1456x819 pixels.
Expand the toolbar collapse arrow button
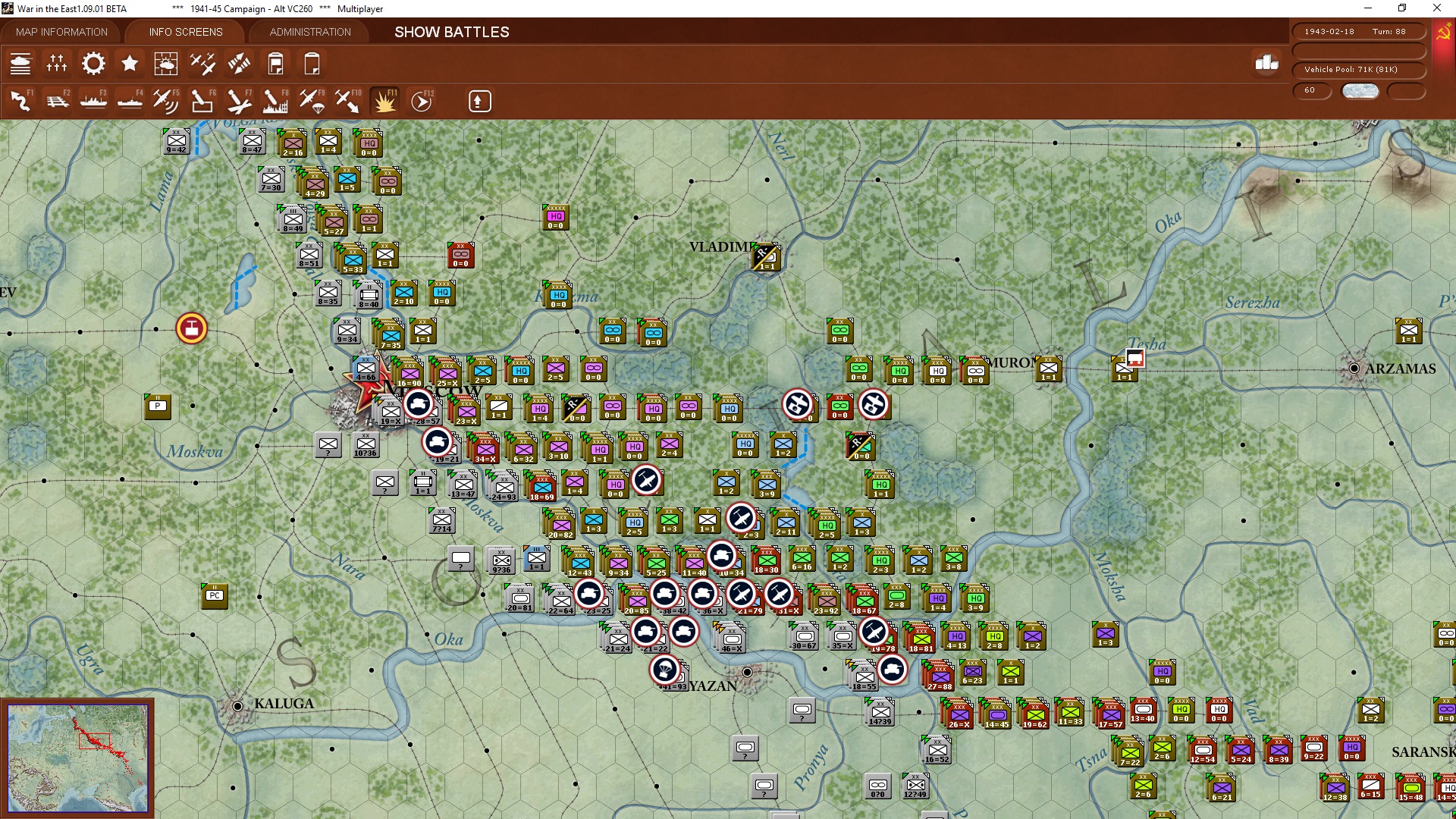pyautogui.click(x=479, y=101)
